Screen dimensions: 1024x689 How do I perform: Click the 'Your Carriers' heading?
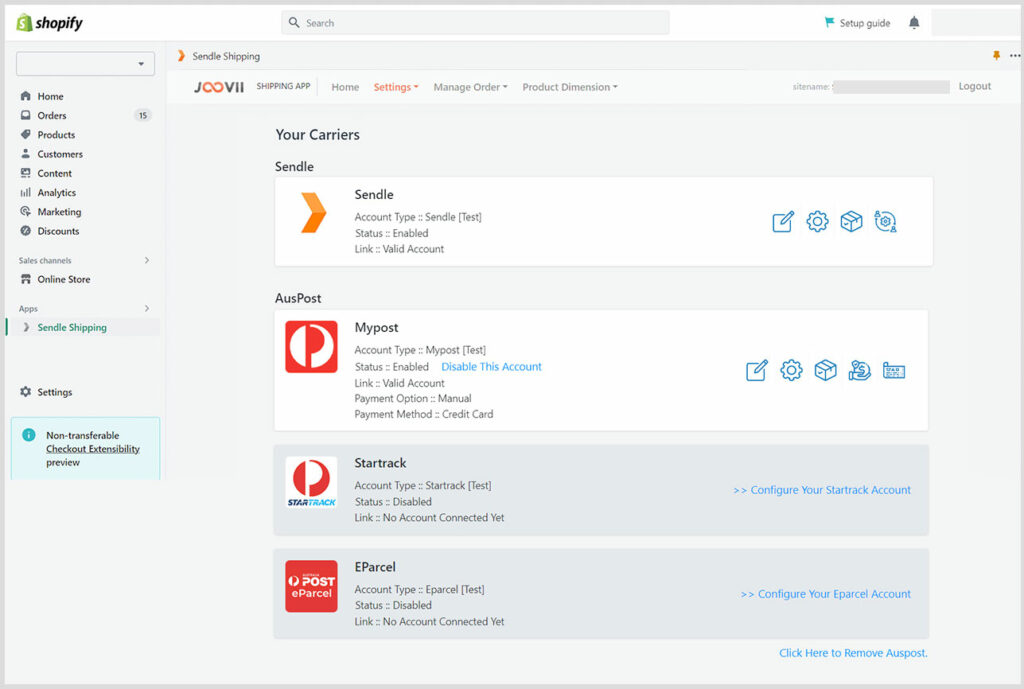317,135
